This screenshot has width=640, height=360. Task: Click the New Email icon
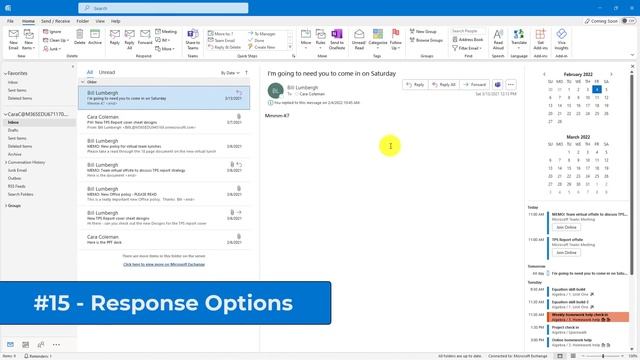[x=13, y=39]
